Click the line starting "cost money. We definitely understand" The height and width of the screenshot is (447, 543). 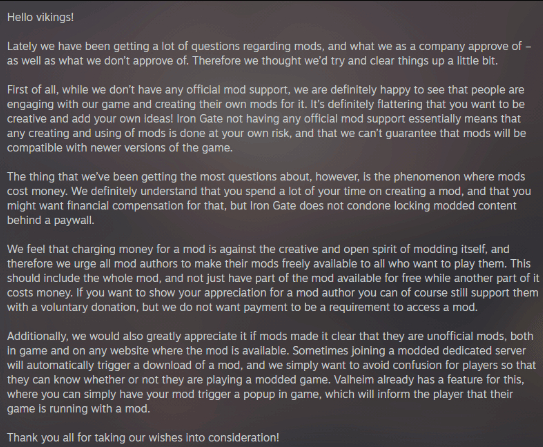pos(269,191)
